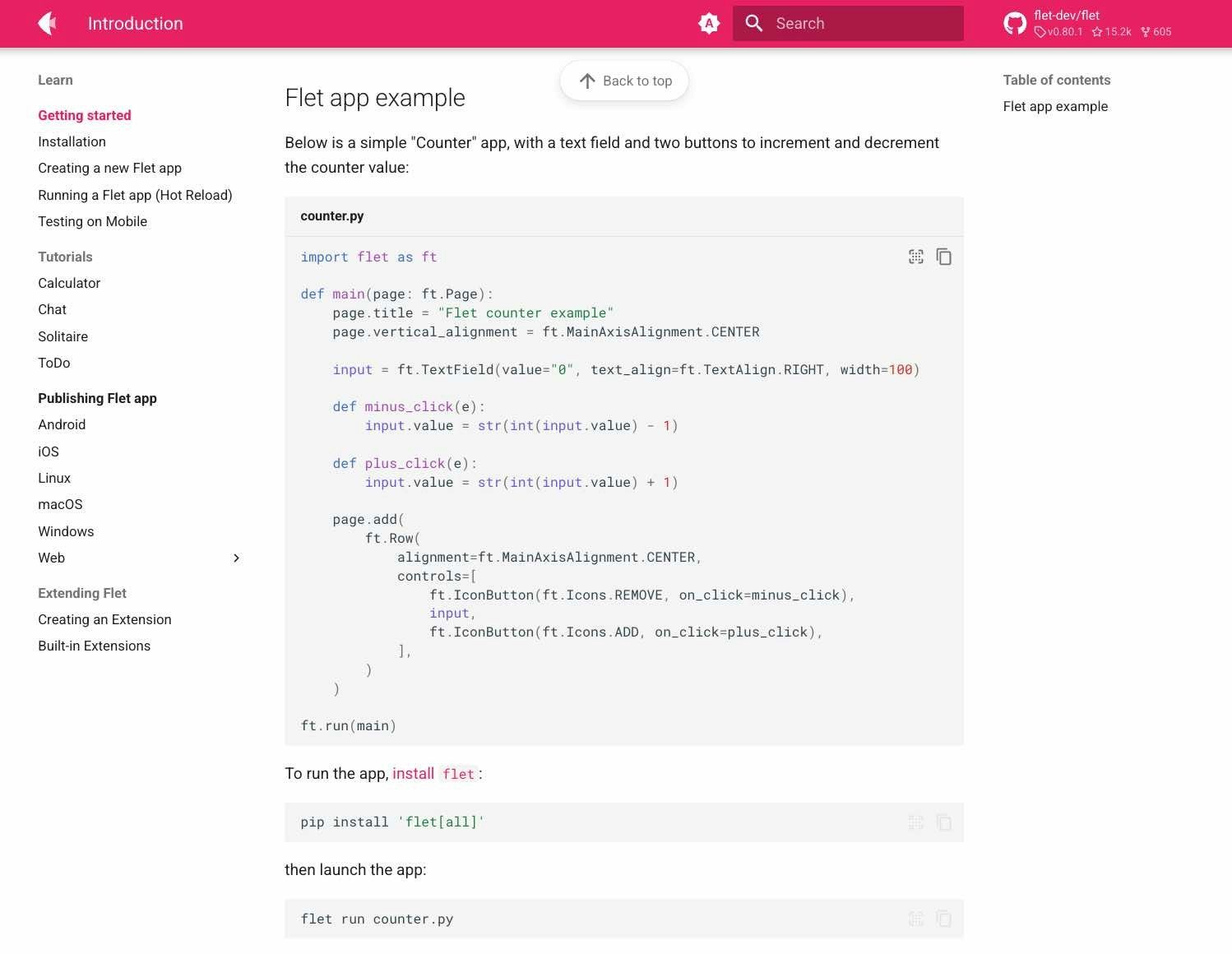Focus the Search input field
The height and width of the screenshot is (954, 1232).
[848, 23]
